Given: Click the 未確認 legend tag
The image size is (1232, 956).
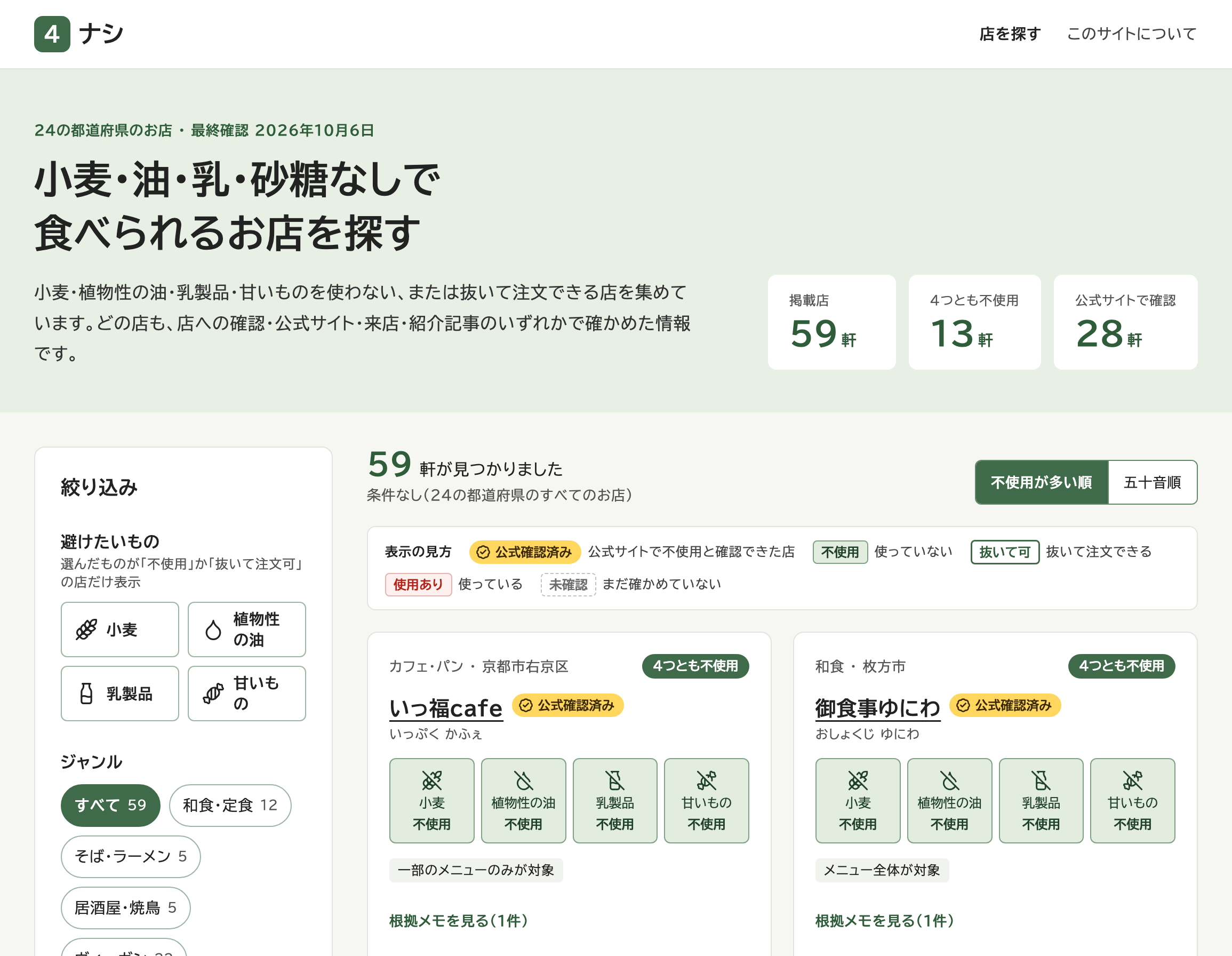Looking at the screenshot, I should [x=568, y=585].
